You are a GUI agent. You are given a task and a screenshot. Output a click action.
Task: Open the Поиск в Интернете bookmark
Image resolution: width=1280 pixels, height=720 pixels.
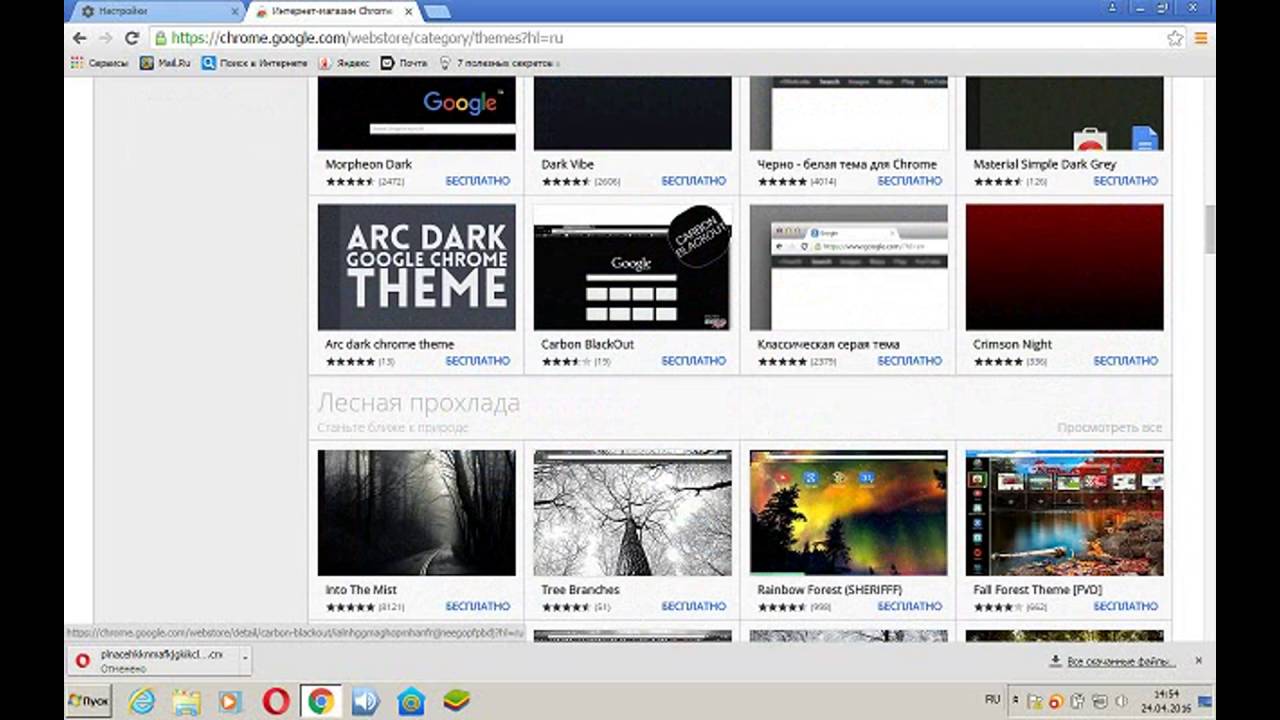pos(254,63)
